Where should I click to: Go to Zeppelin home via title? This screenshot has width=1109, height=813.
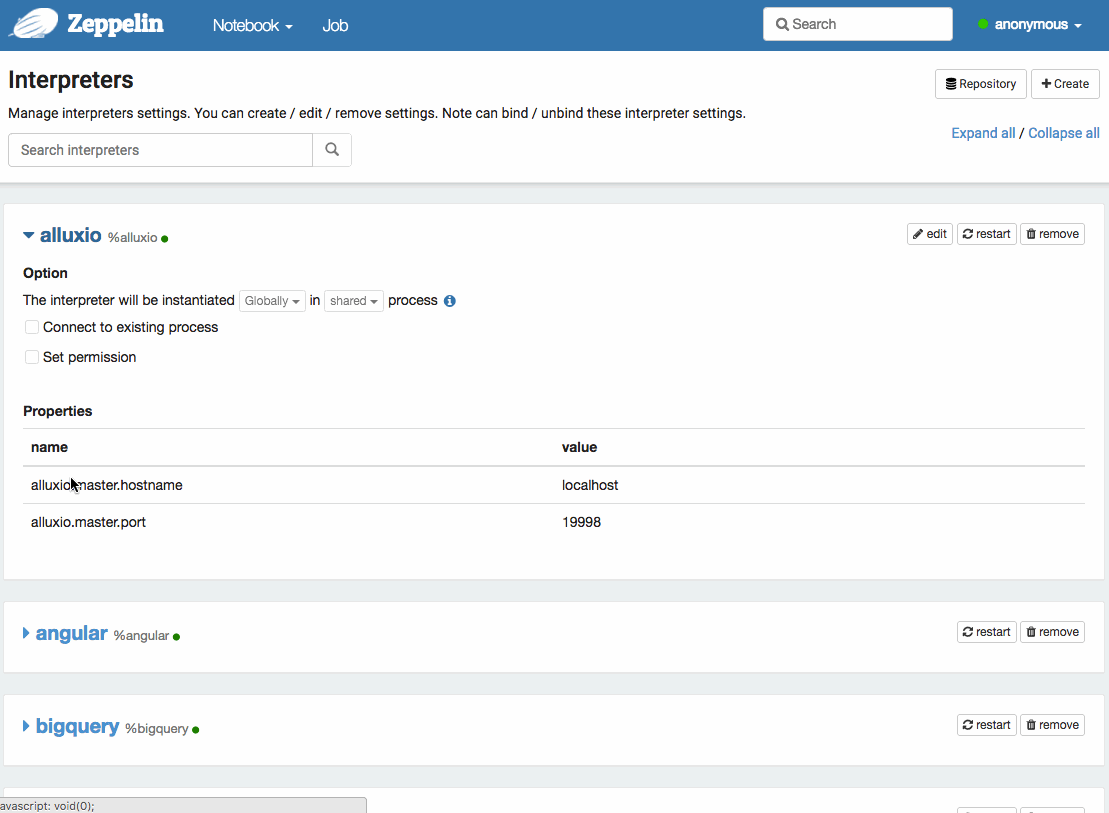tap(115, 24)
